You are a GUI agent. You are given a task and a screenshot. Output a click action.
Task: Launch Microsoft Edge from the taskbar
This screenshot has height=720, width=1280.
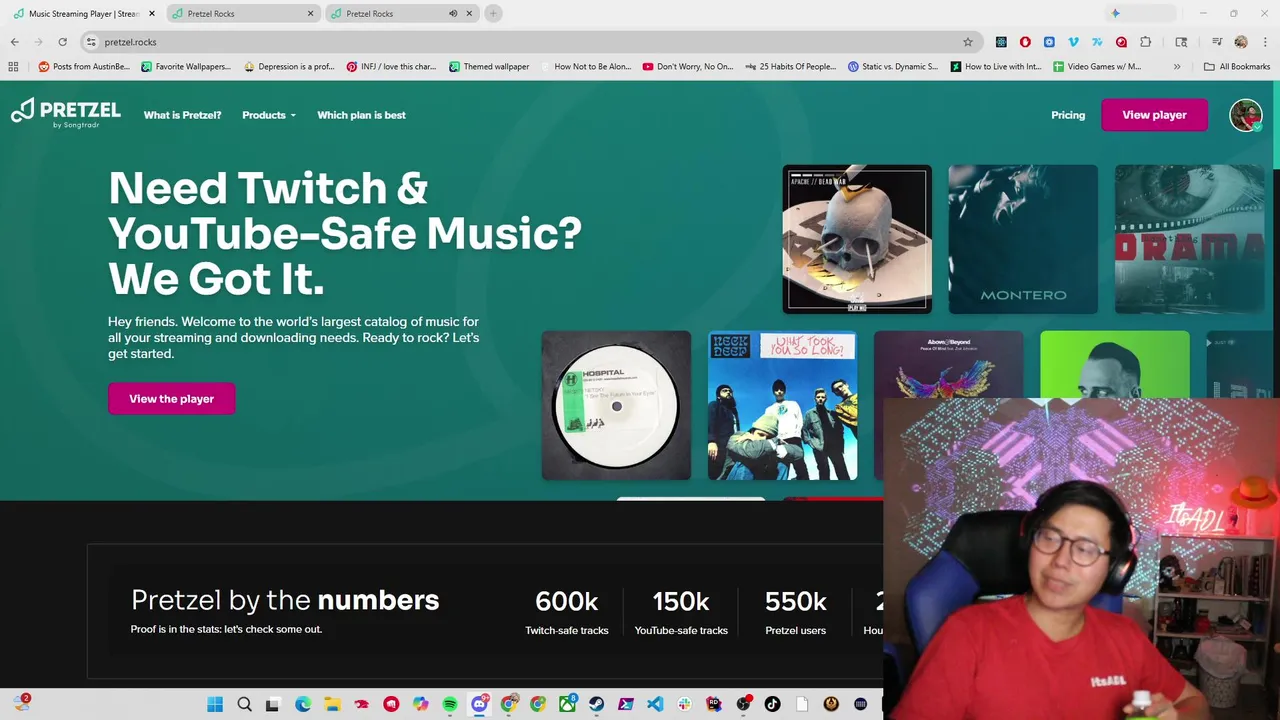pos(303,704)
